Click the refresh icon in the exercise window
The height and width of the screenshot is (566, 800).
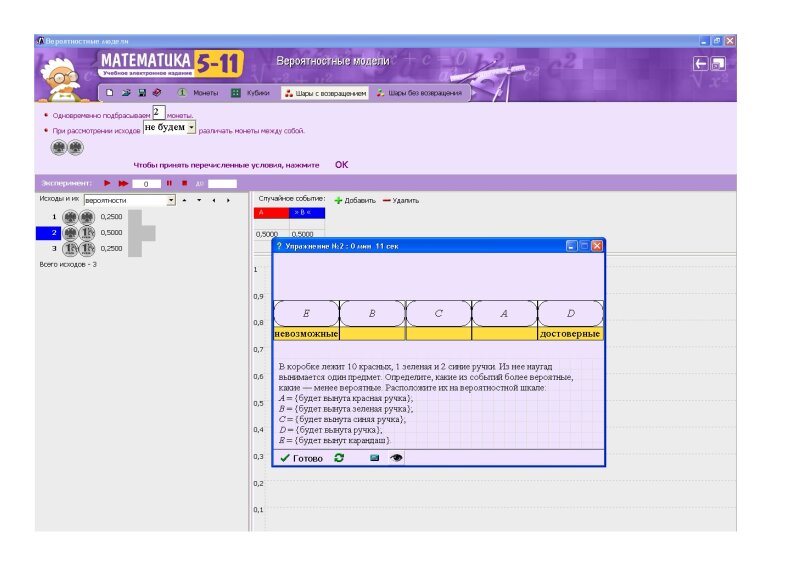click(339, 457)
